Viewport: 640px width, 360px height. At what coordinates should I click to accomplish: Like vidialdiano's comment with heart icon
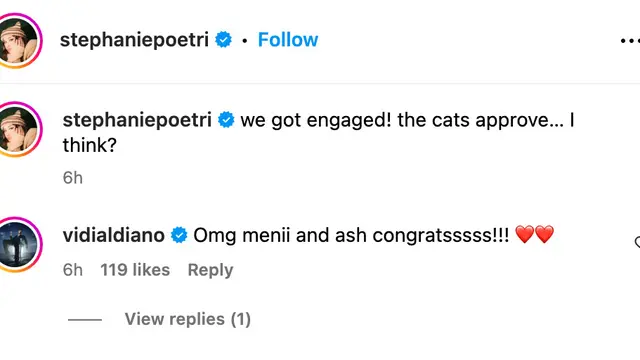(637, 243)
